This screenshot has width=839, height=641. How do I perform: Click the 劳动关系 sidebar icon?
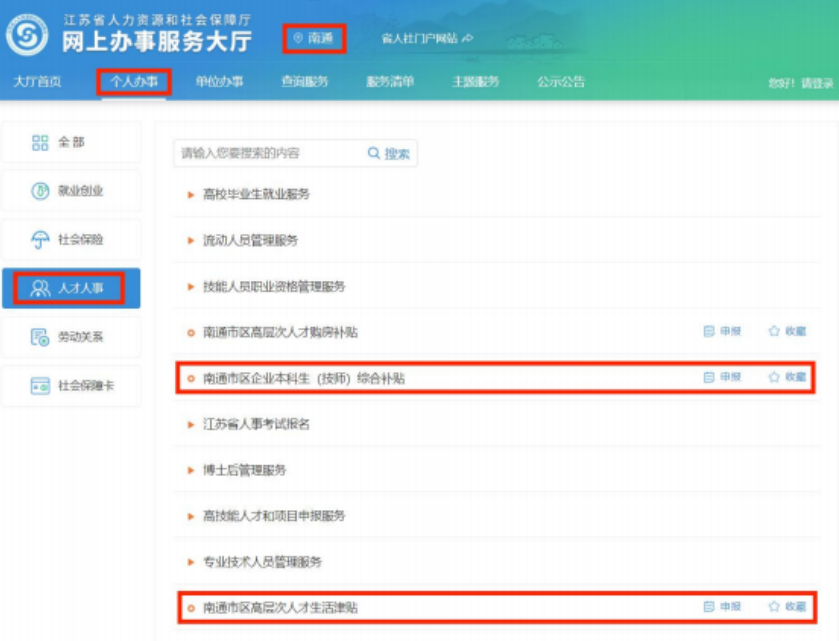(x=40, y=337)
